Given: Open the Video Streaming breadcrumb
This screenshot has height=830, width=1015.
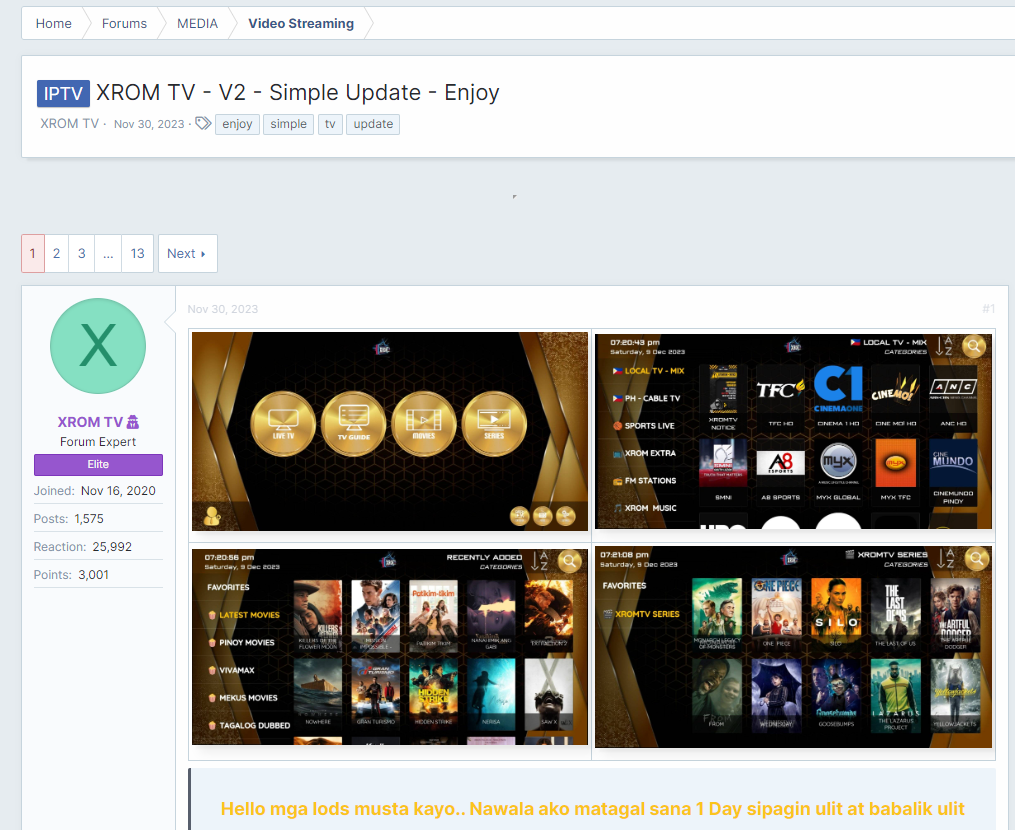Looking at the screenshot, I should click(301, 23).
